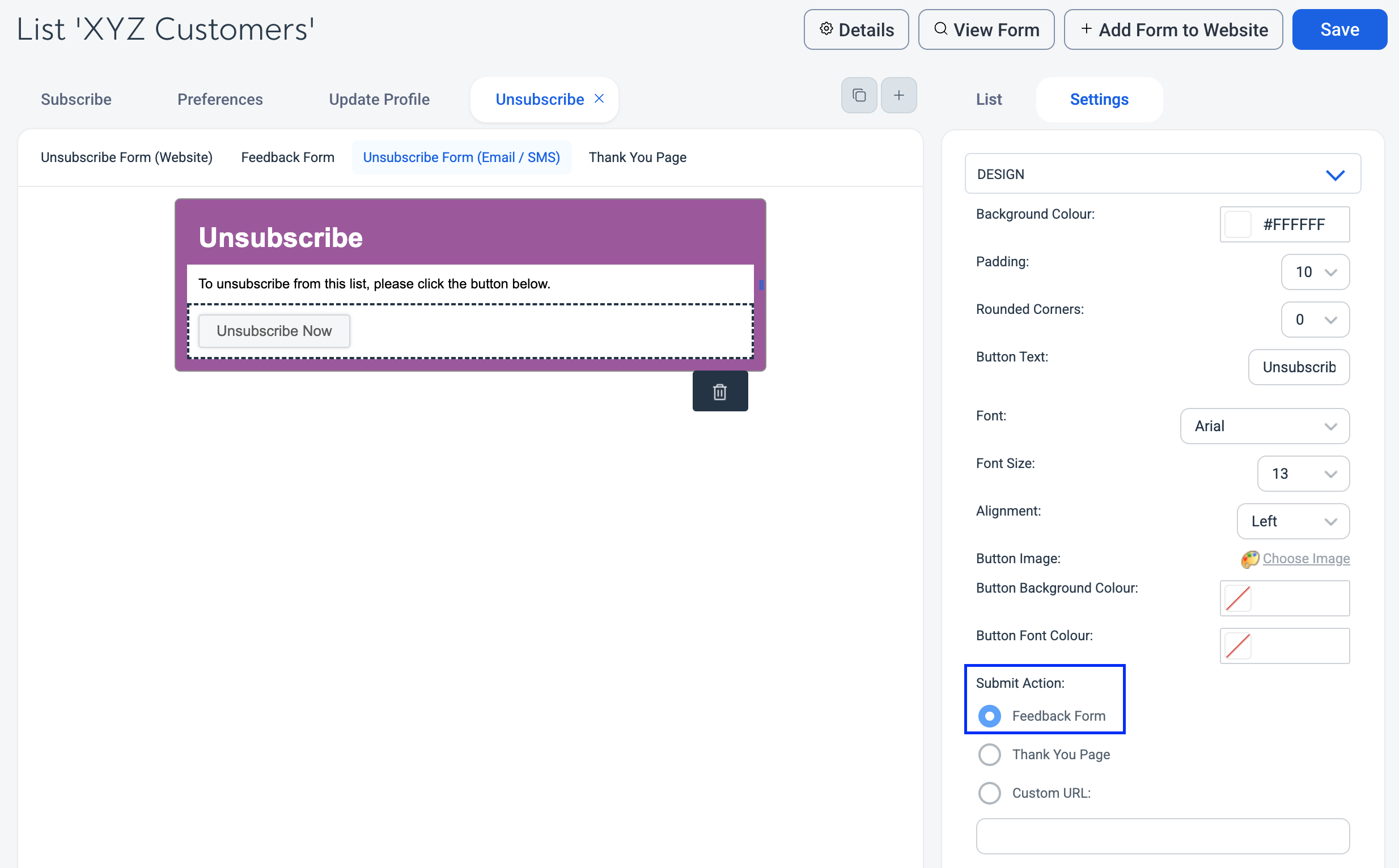Viewport: 1399px width, 868px height.
Task: Close the Unsubscribe tab with X icon
Action: tap(599, 99)
